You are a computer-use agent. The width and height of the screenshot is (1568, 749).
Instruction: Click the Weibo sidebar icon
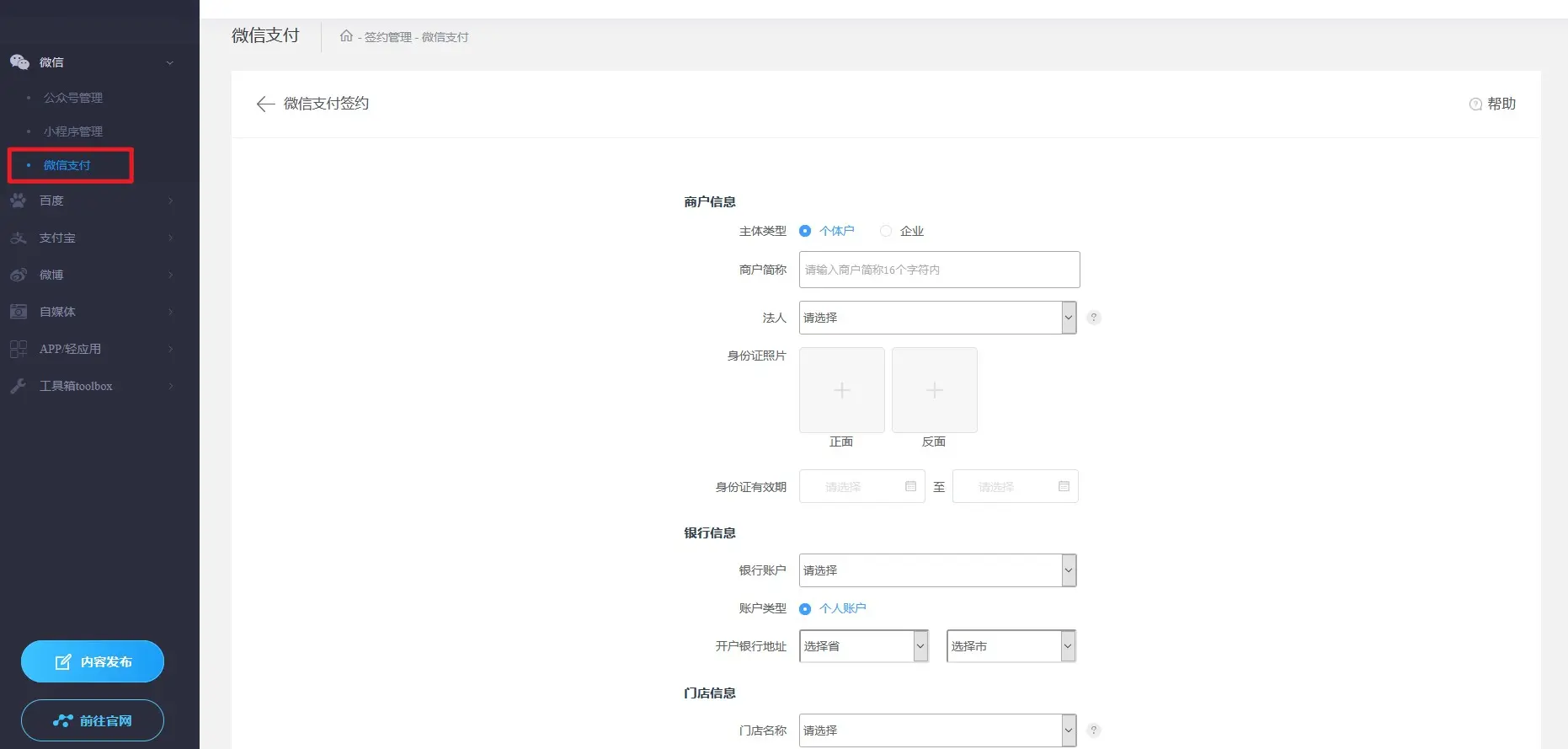[19, 275]
